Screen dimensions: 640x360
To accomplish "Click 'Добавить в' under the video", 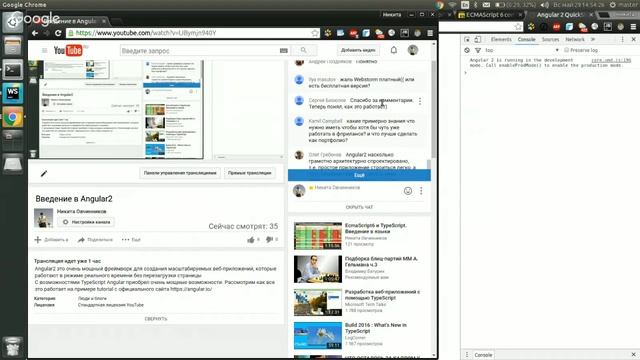I will (52, 240).
